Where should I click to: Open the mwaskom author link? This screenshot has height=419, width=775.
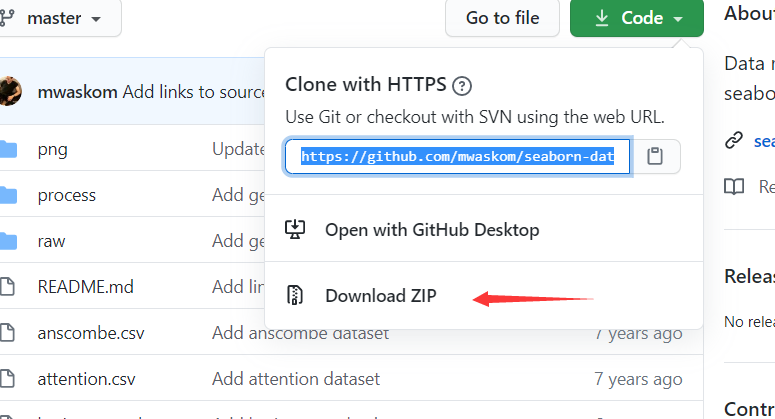(78, 92)
